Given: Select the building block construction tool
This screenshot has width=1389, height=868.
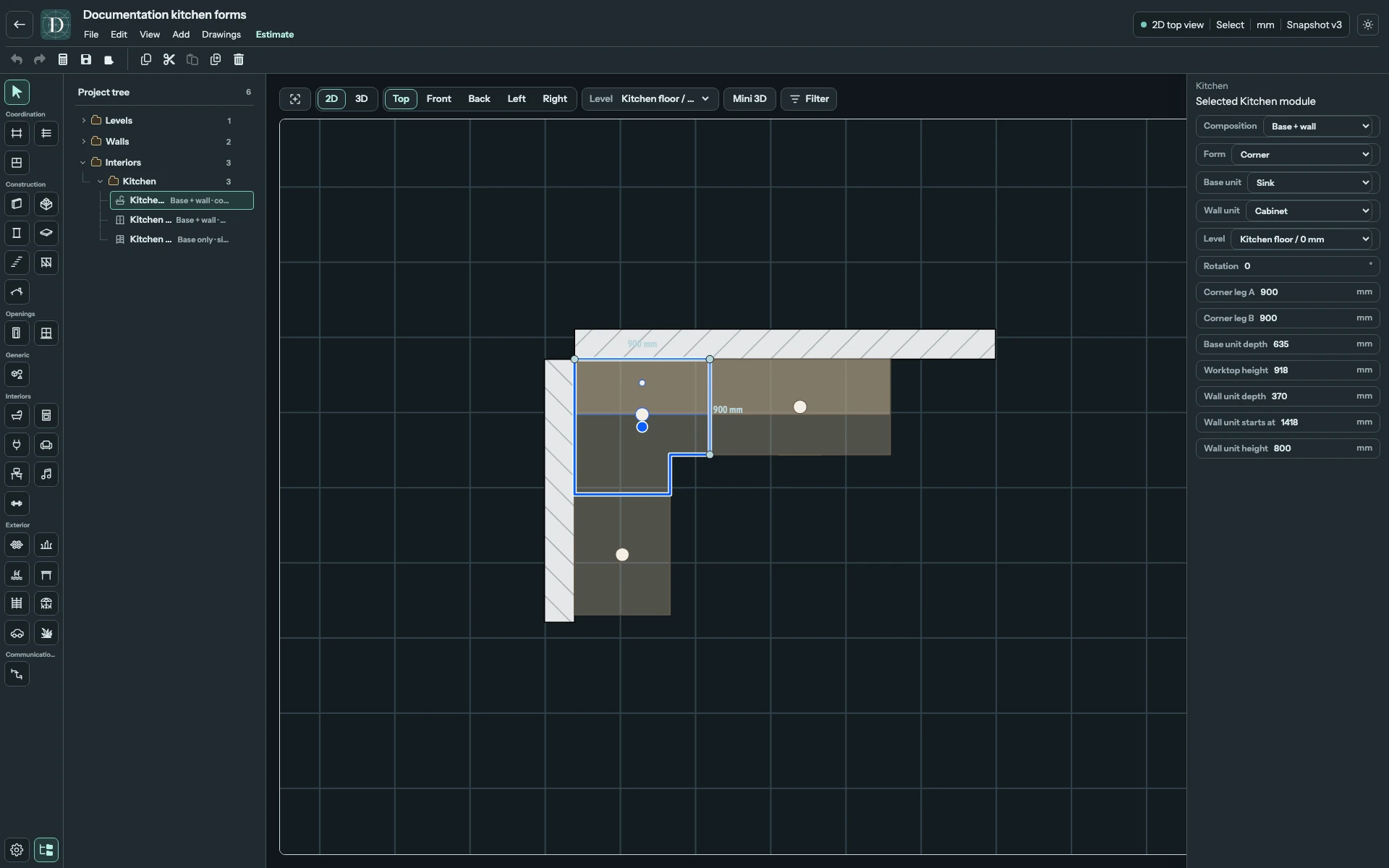Looking at the screenshot, I should point(46,204).
